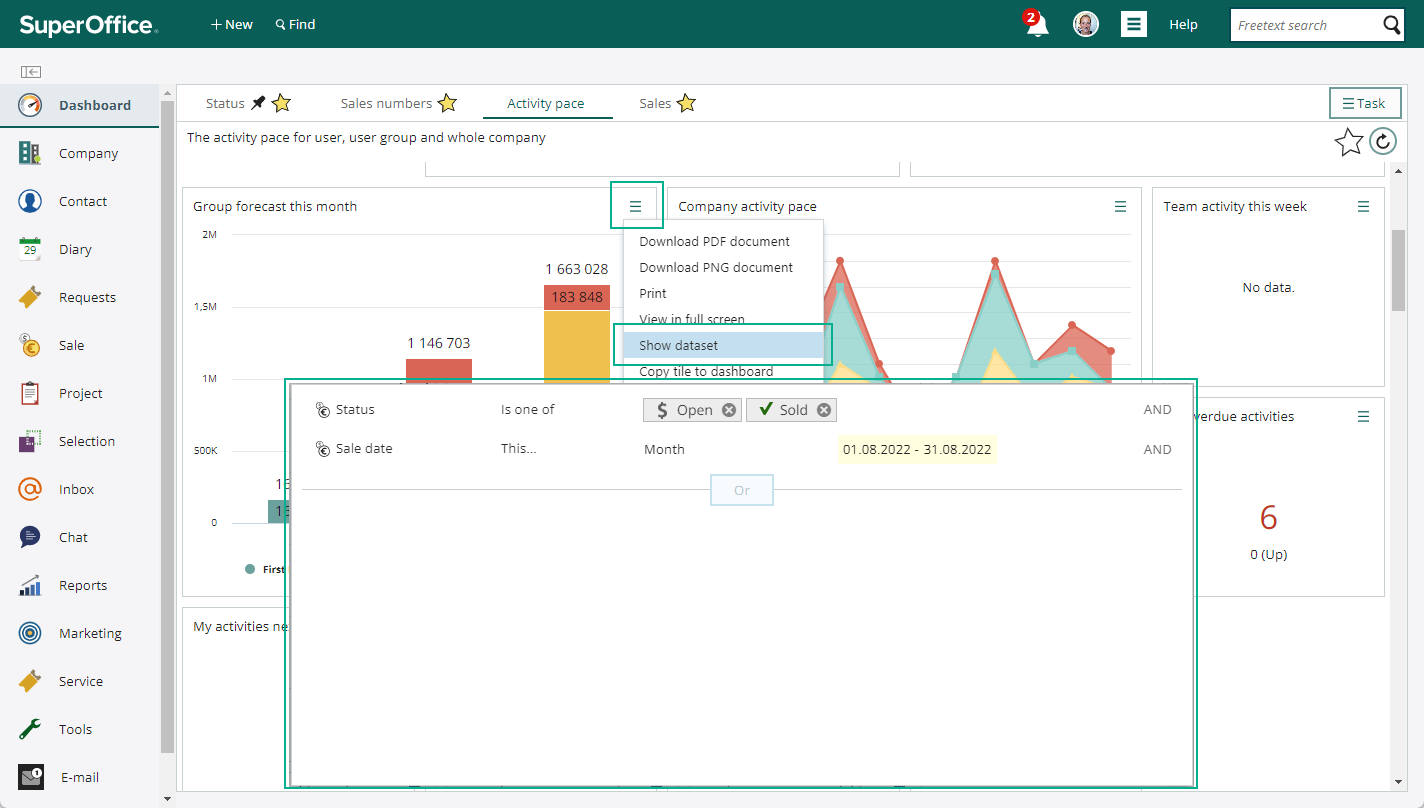The width and height of the screenshot is (1424, 808).
Task: Toggle the large favorite star for this dashboard
Action: click(x=1349, y=142)
